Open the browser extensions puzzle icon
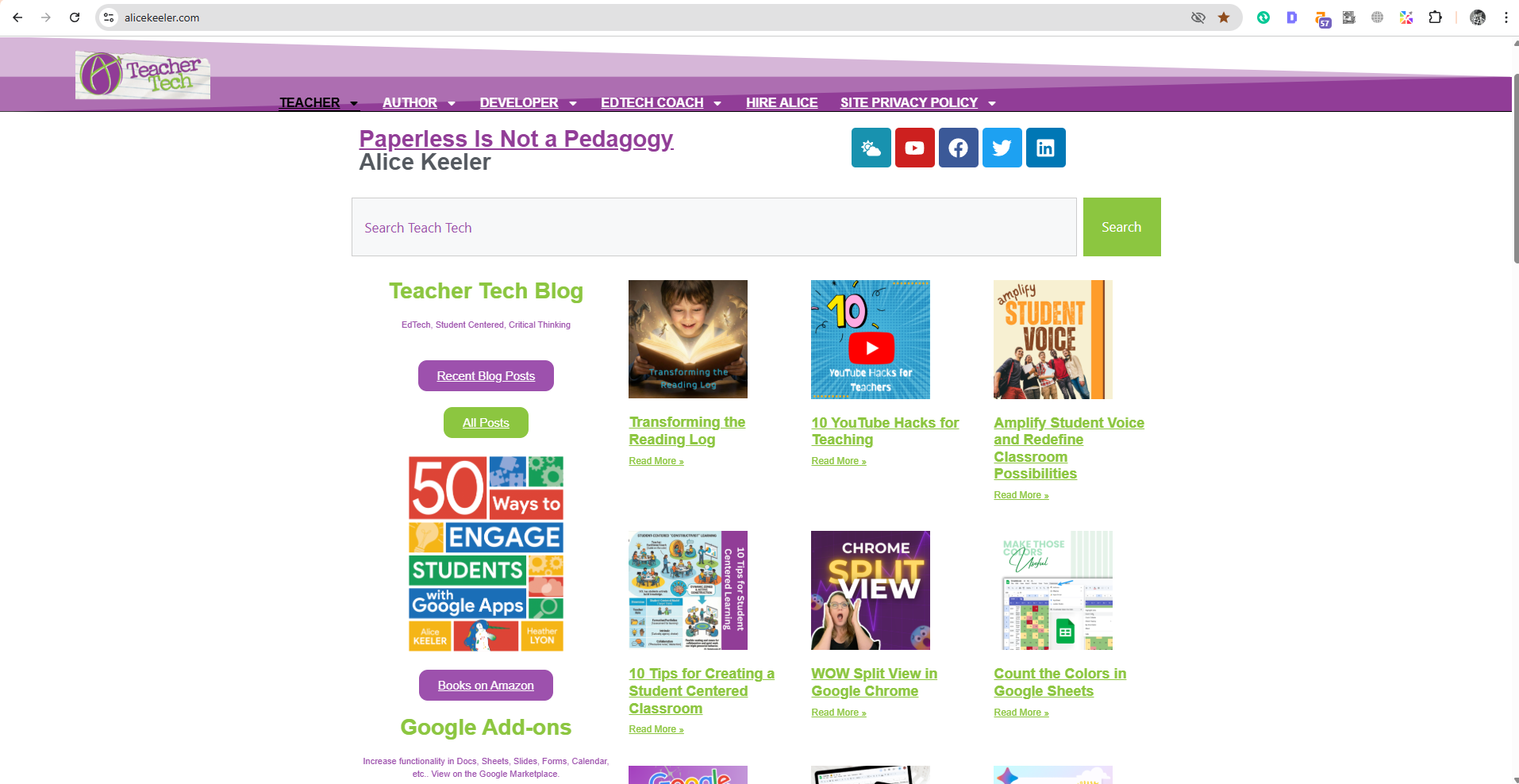1519x784 pixels. (x=1435, y=17)
